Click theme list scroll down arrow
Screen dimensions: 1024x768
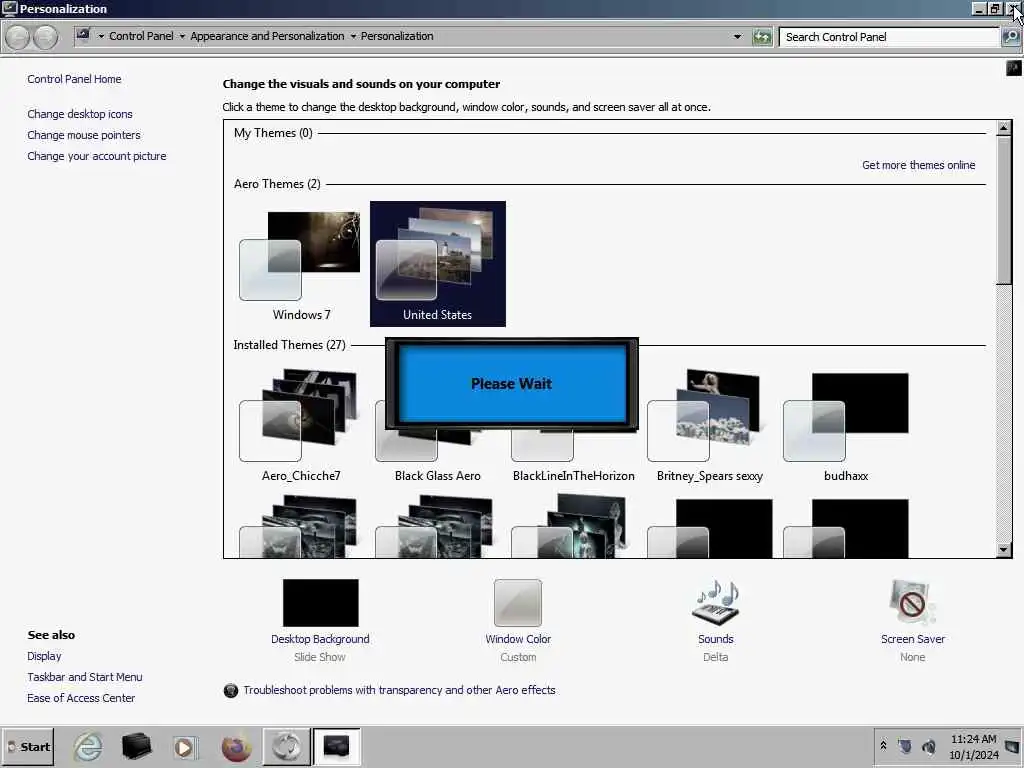[1004, 550]
